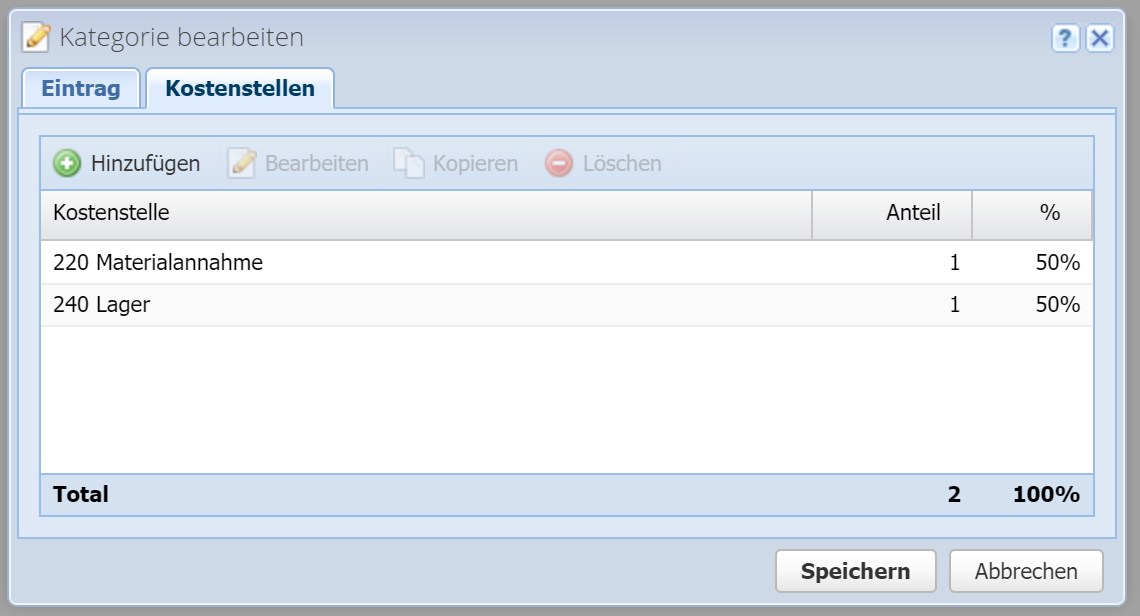Click the Hinzufügen toolbar label
The height and width of the screenshot is (616, 1140).
tap(145, 163)
